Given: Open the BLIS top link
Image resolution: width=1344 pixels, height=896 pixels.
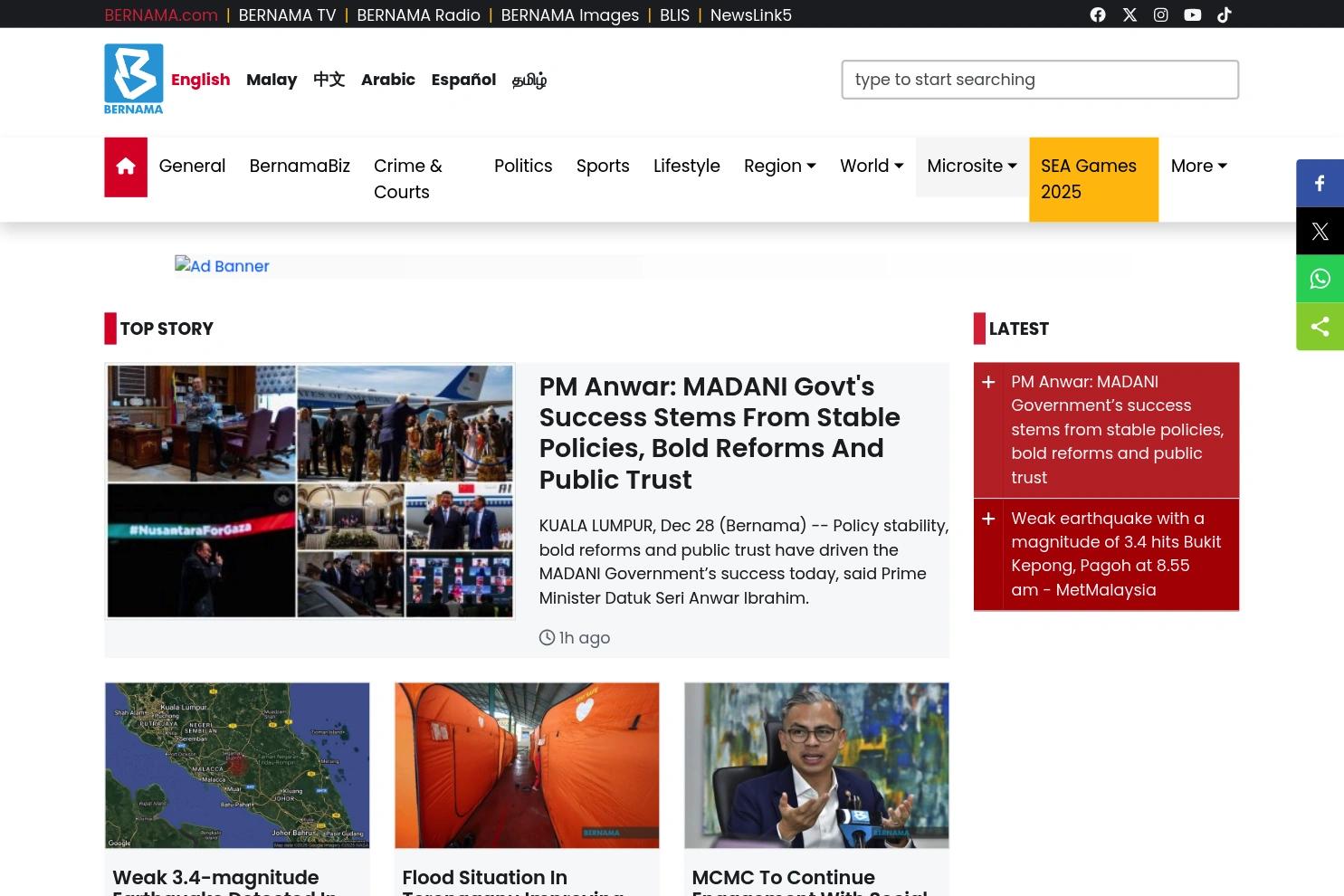Looking at the screenshot, I should (x=674, y=15).
